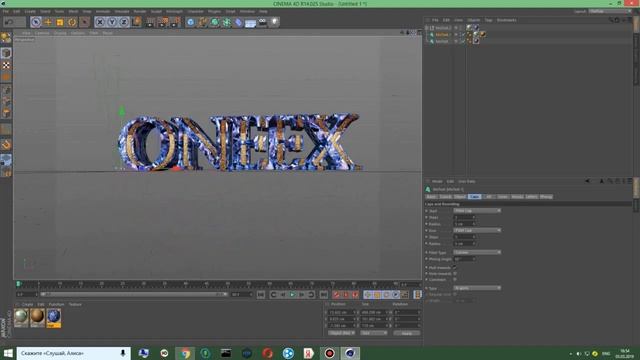Image resolution: width=640 pixels, height=360 pixels.
Task: Click the Play Forwards button in timeline
Action: [x=292, y=294]
